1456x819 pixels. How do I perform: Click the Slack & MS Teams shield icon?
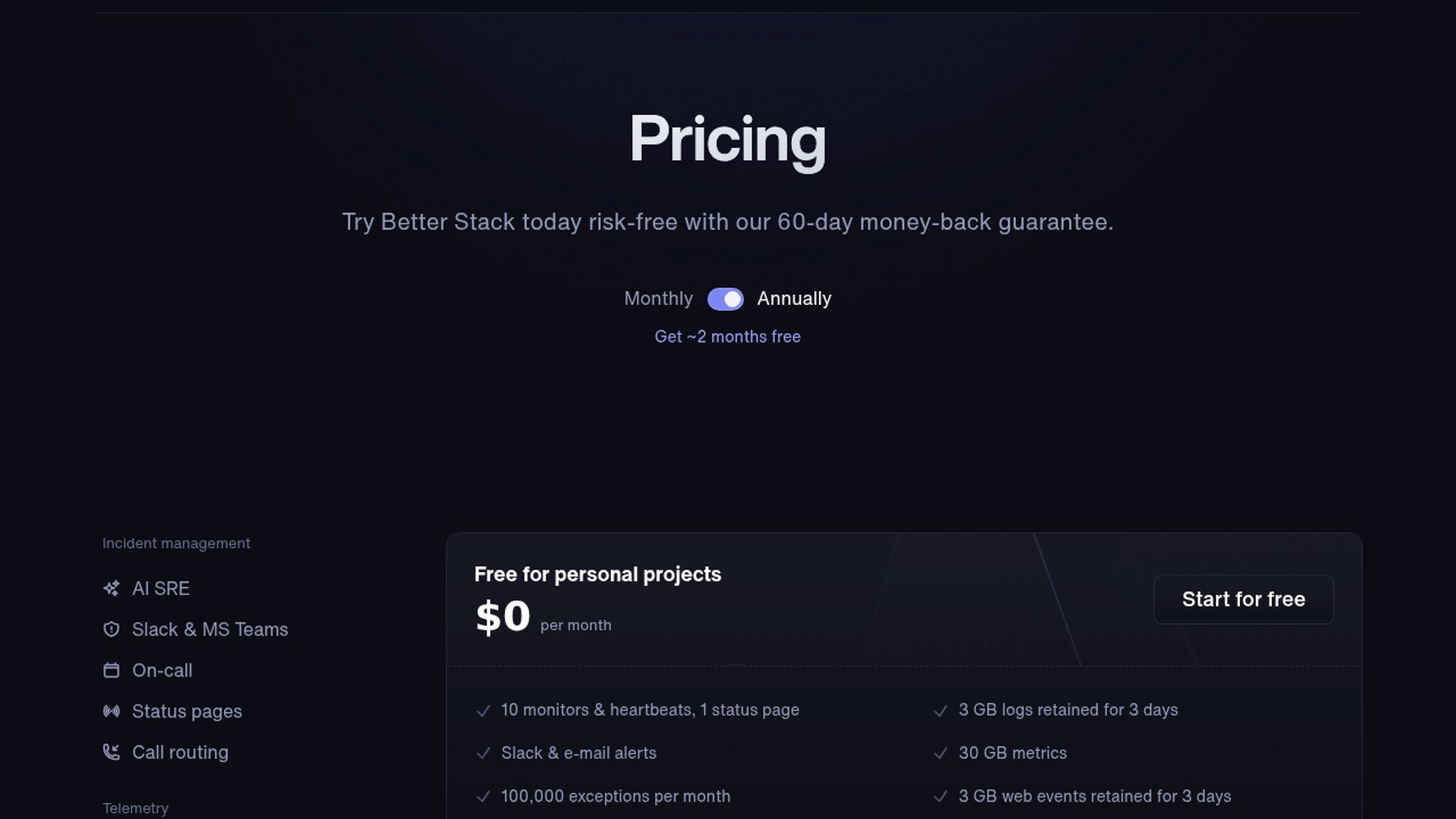click(x=111, y=629)
